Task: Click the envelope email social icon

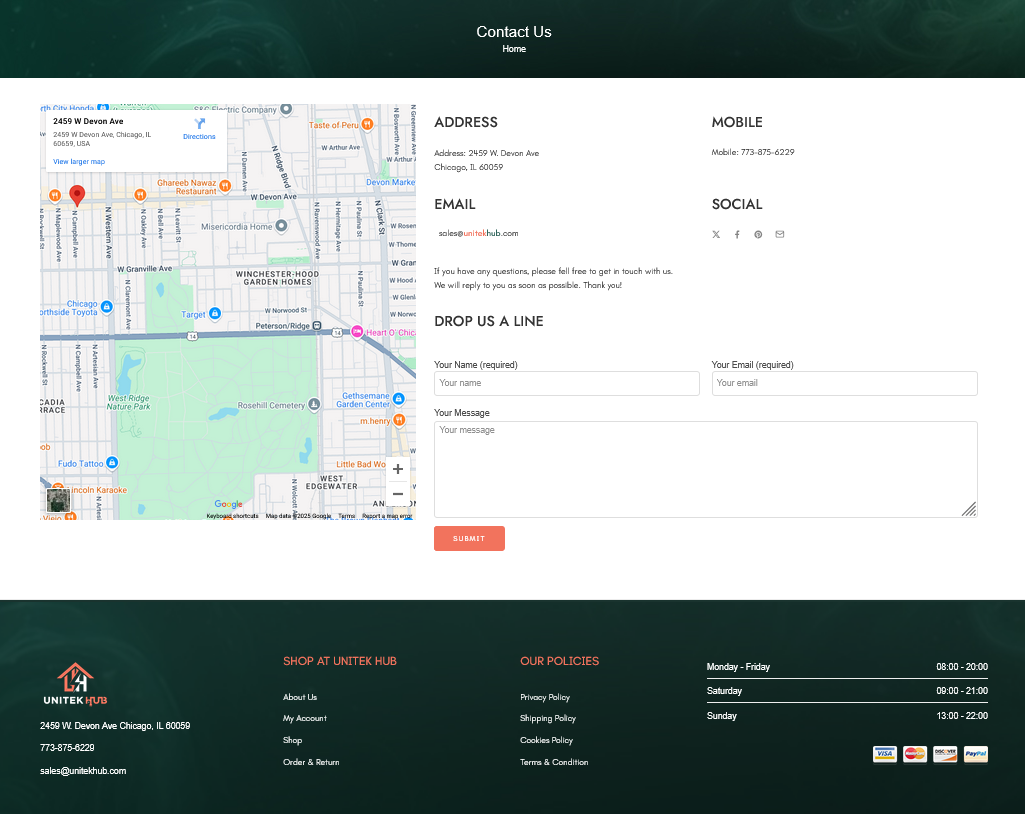Action: (x=780, y=234)
